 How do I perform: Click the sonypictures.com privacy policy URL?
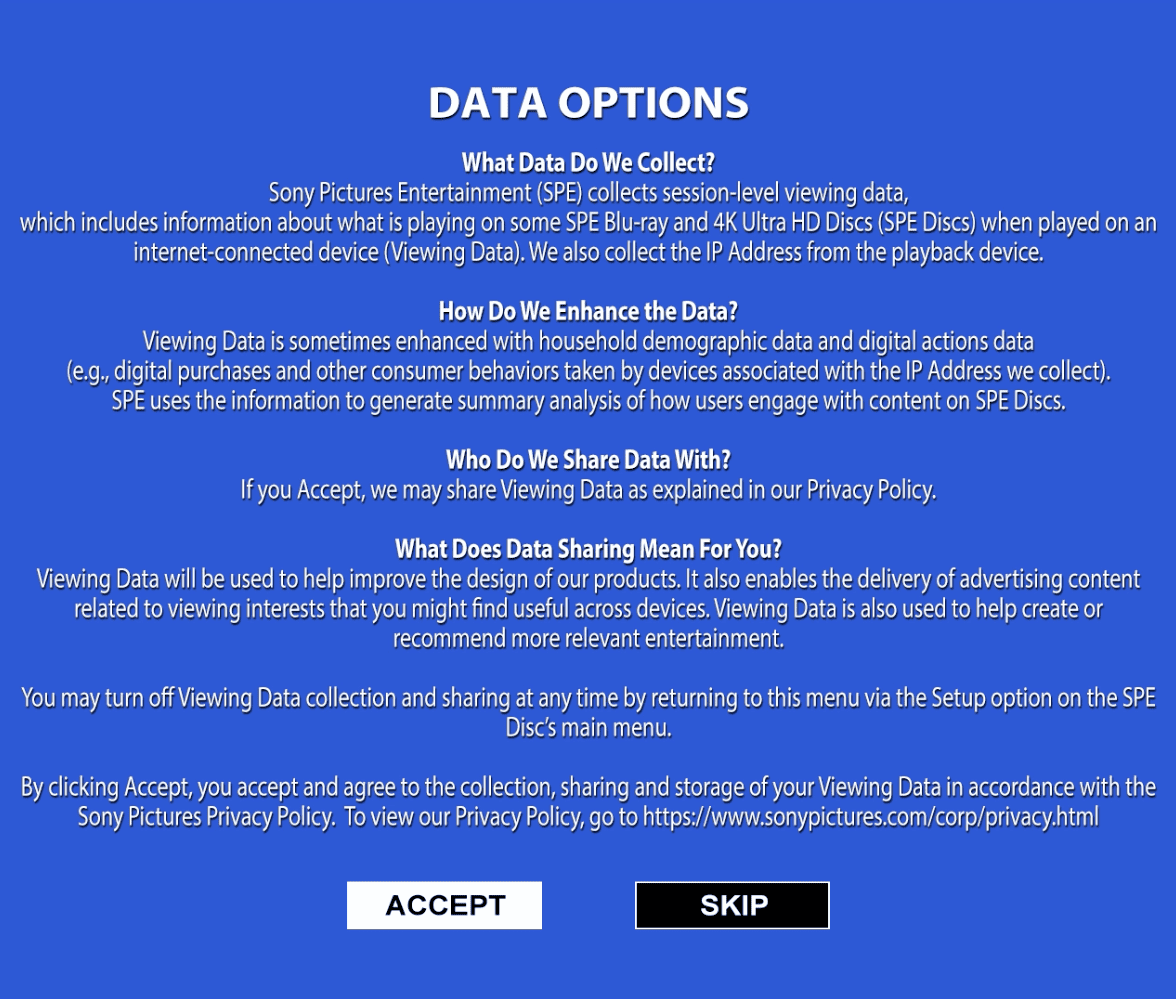click(x=870, y=817)
